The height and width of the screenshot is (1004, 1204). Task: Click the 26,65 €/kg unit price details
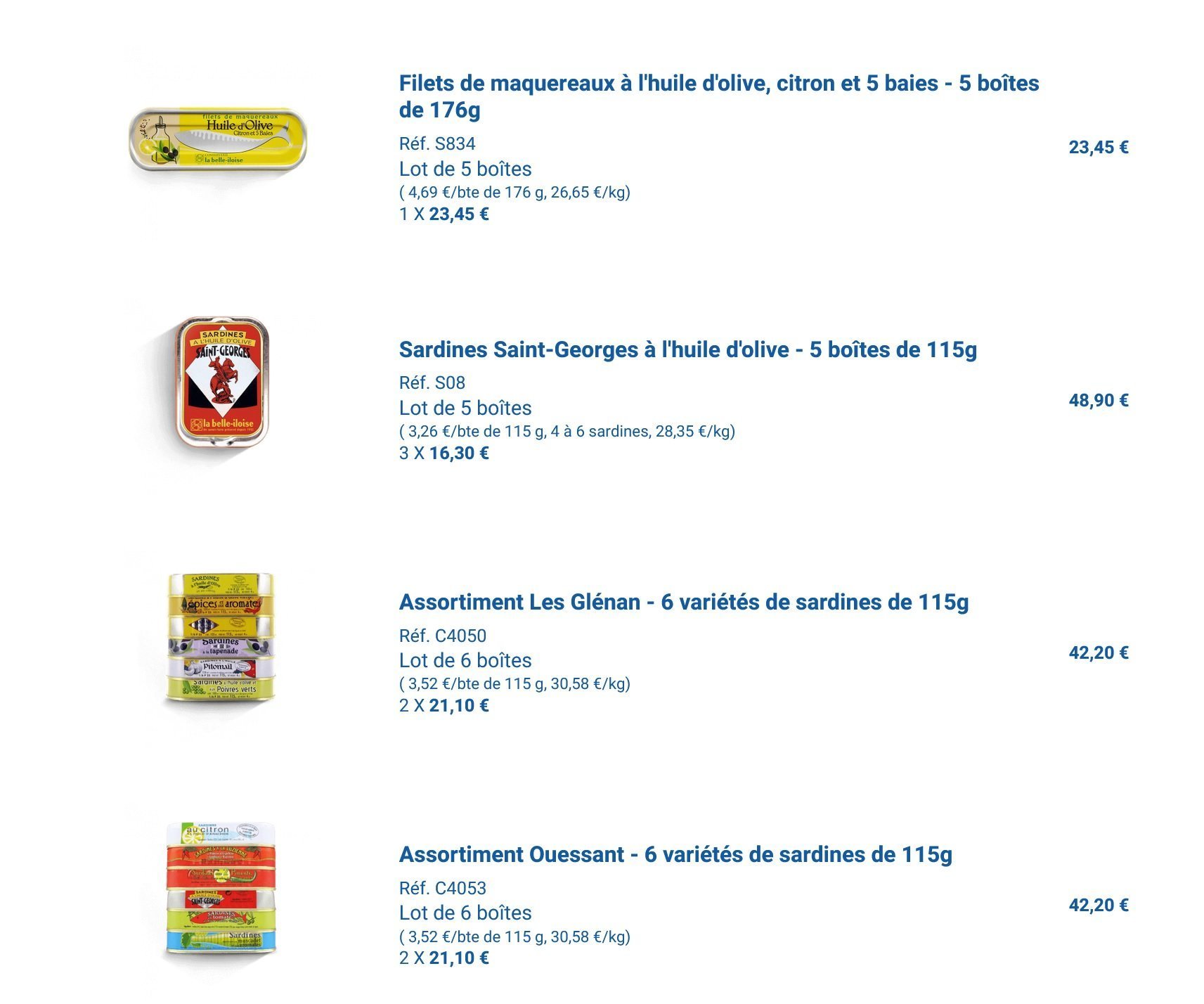(514, 193)
